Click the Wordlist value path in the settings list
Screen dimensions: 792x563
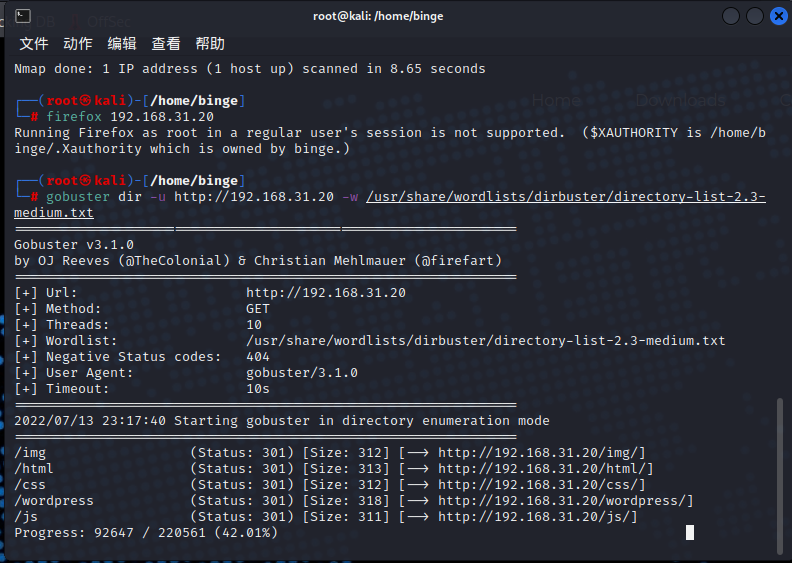tap(485, 341)
